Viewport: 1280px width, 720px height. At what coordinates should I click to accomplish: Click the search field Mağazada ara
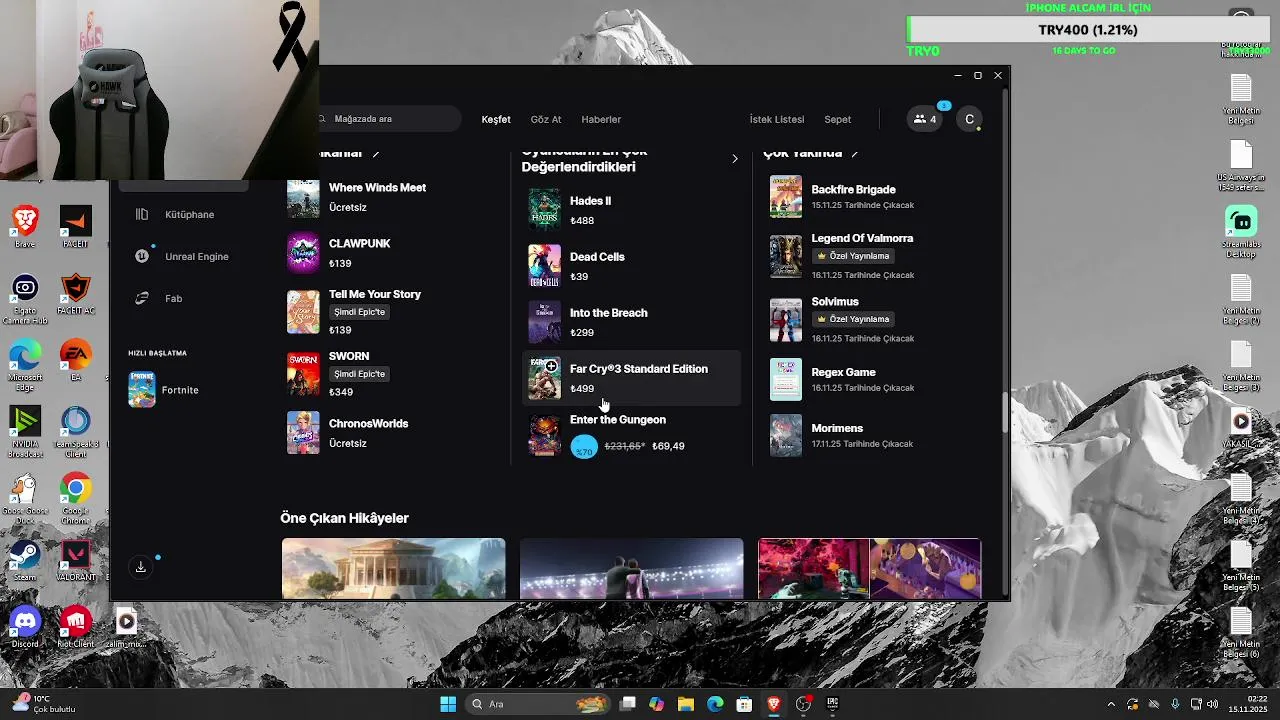(x=390, y=119)
